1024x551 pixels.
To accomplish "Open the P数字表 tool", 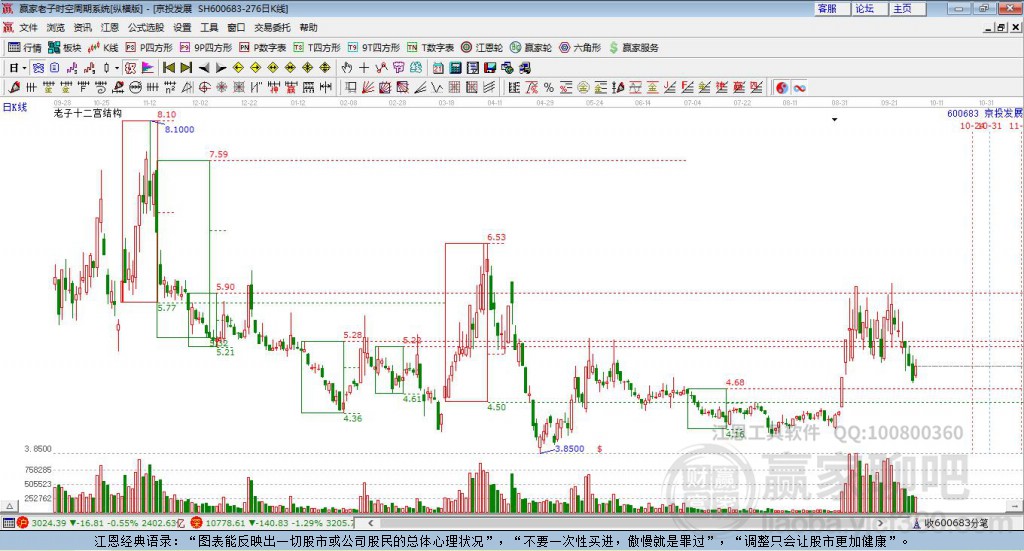I will click(x=263, y=48).
